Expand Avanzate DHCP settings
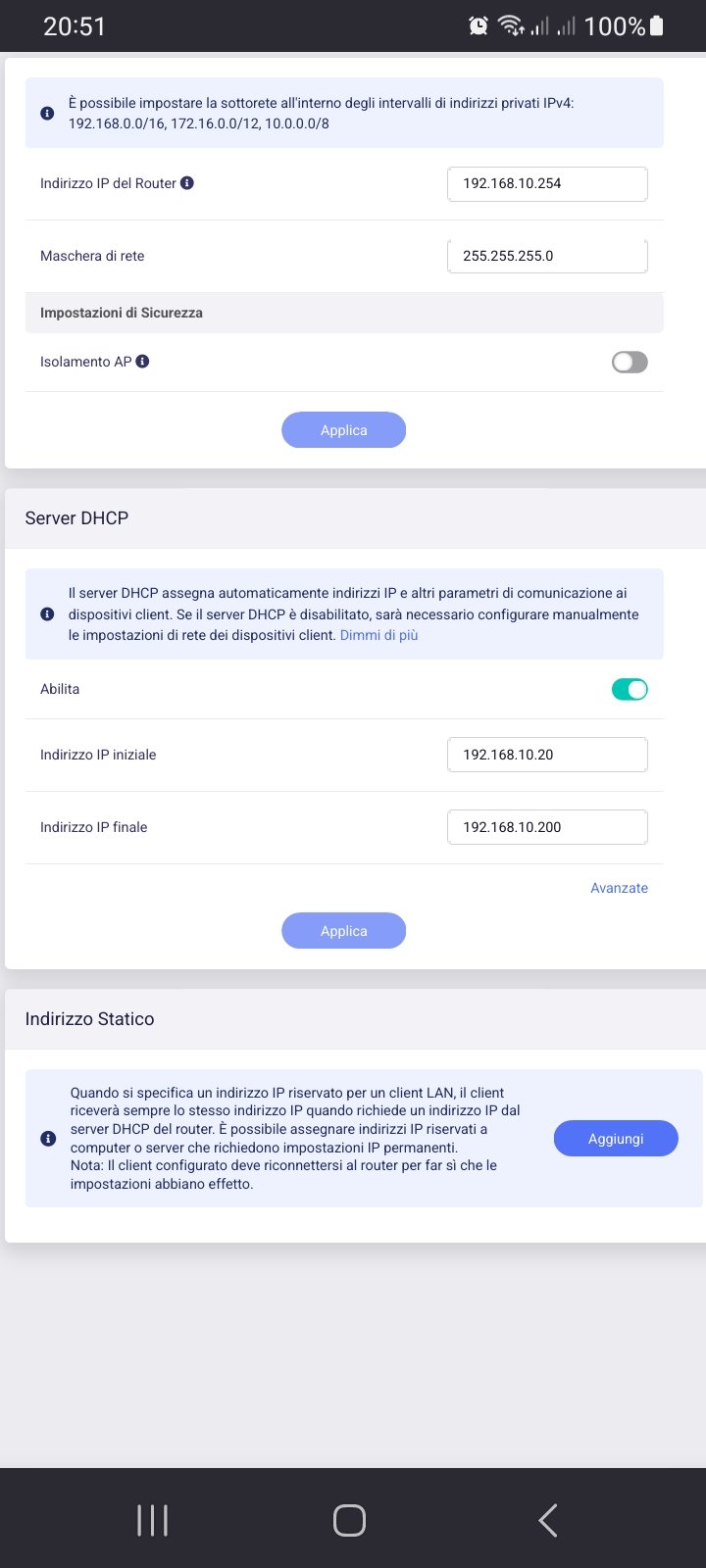The image size is (706, 1568). pos(619,888)
